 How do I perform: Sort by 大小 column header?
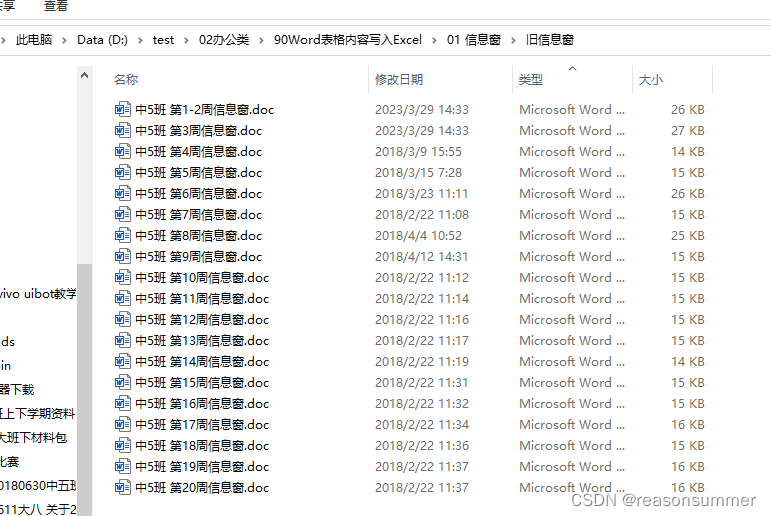coord(651,79)
